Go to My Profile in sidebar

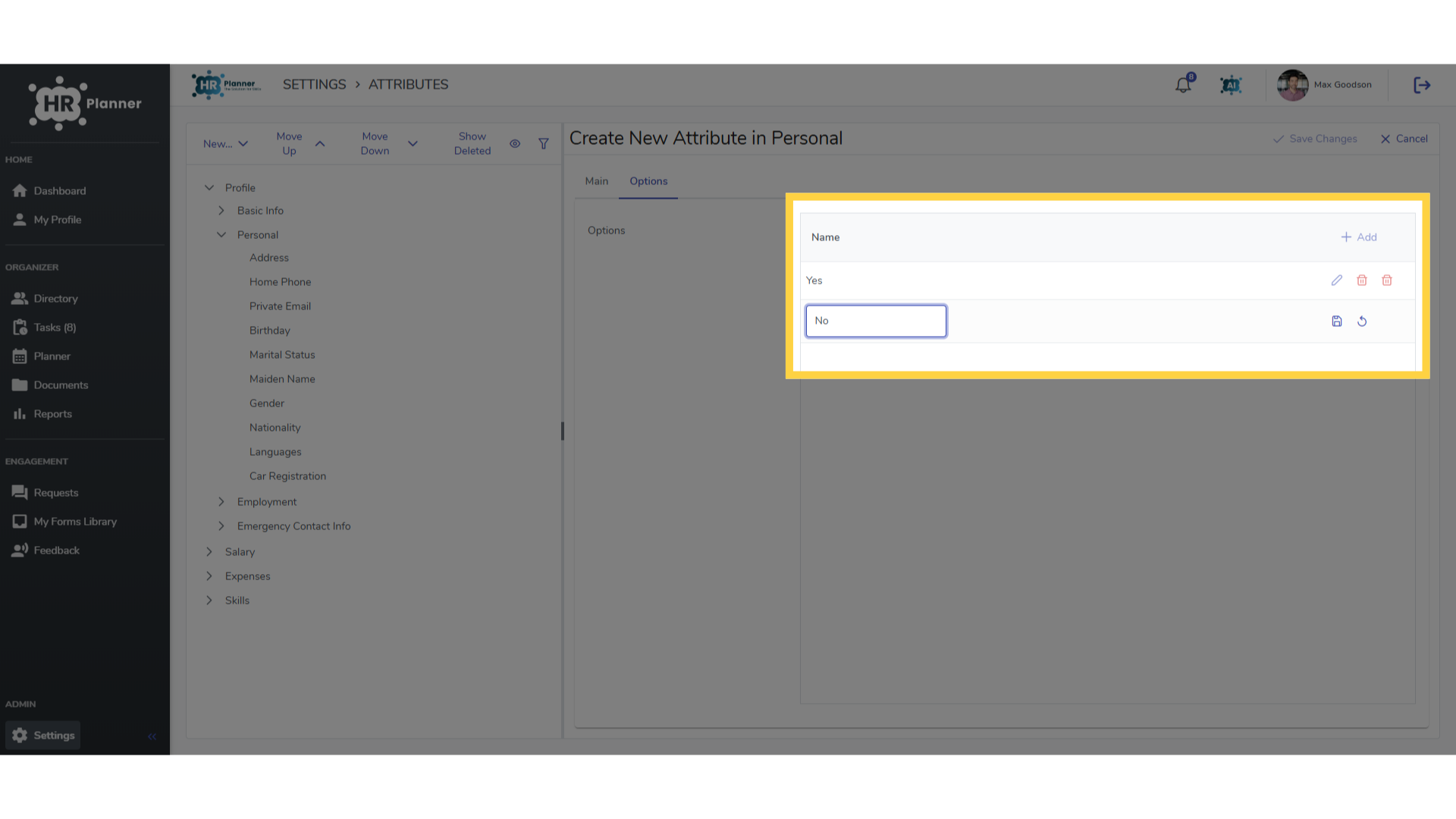tap(47, 220)
